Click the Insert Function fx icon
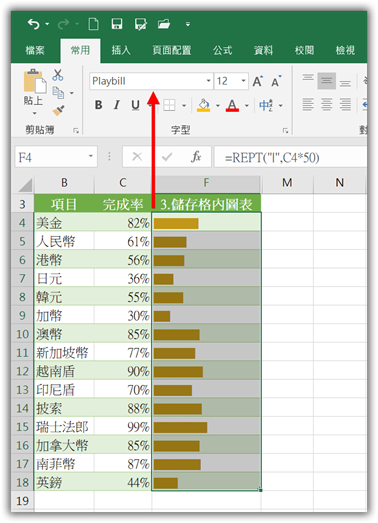The image size is (378, 523). coord(196,156)
